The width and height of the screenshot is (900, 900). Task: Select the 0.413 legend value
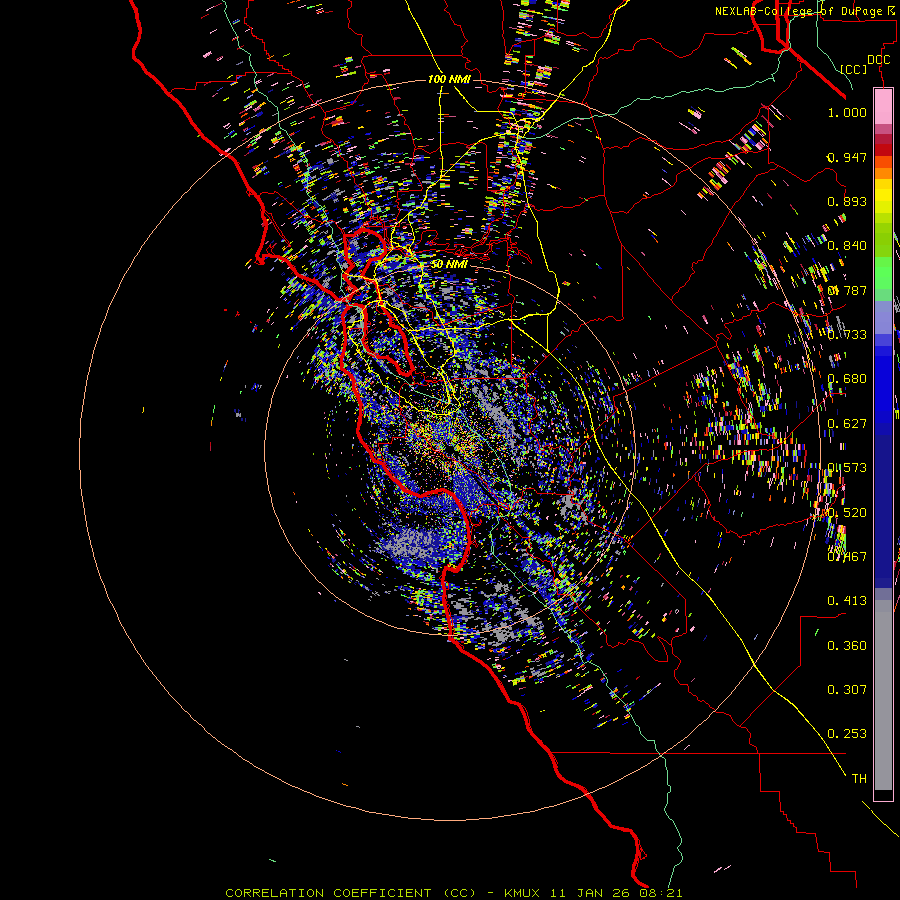point(847,601)
